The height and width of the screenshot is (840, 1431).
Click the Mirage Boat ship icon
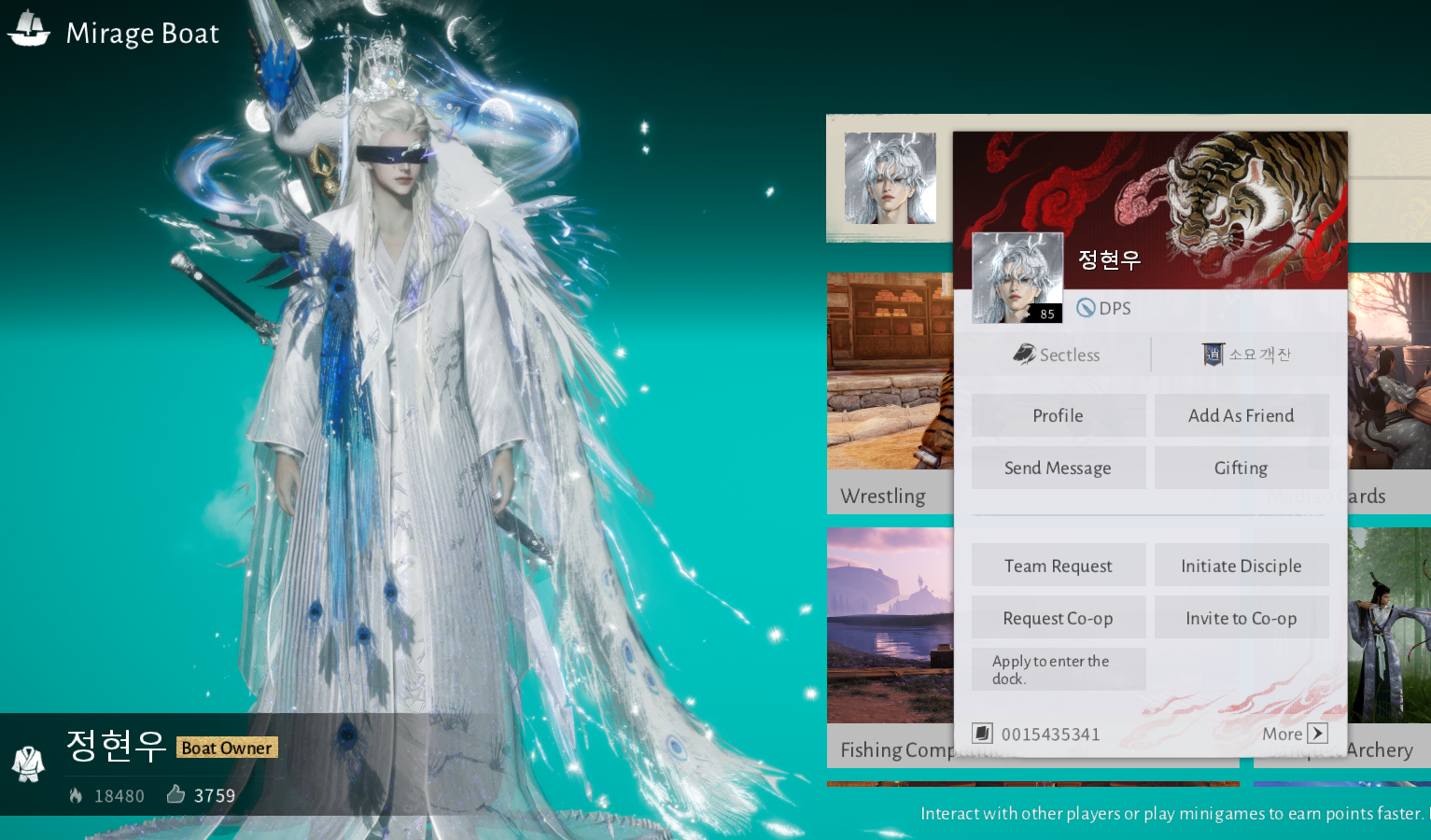click(29, 28)
